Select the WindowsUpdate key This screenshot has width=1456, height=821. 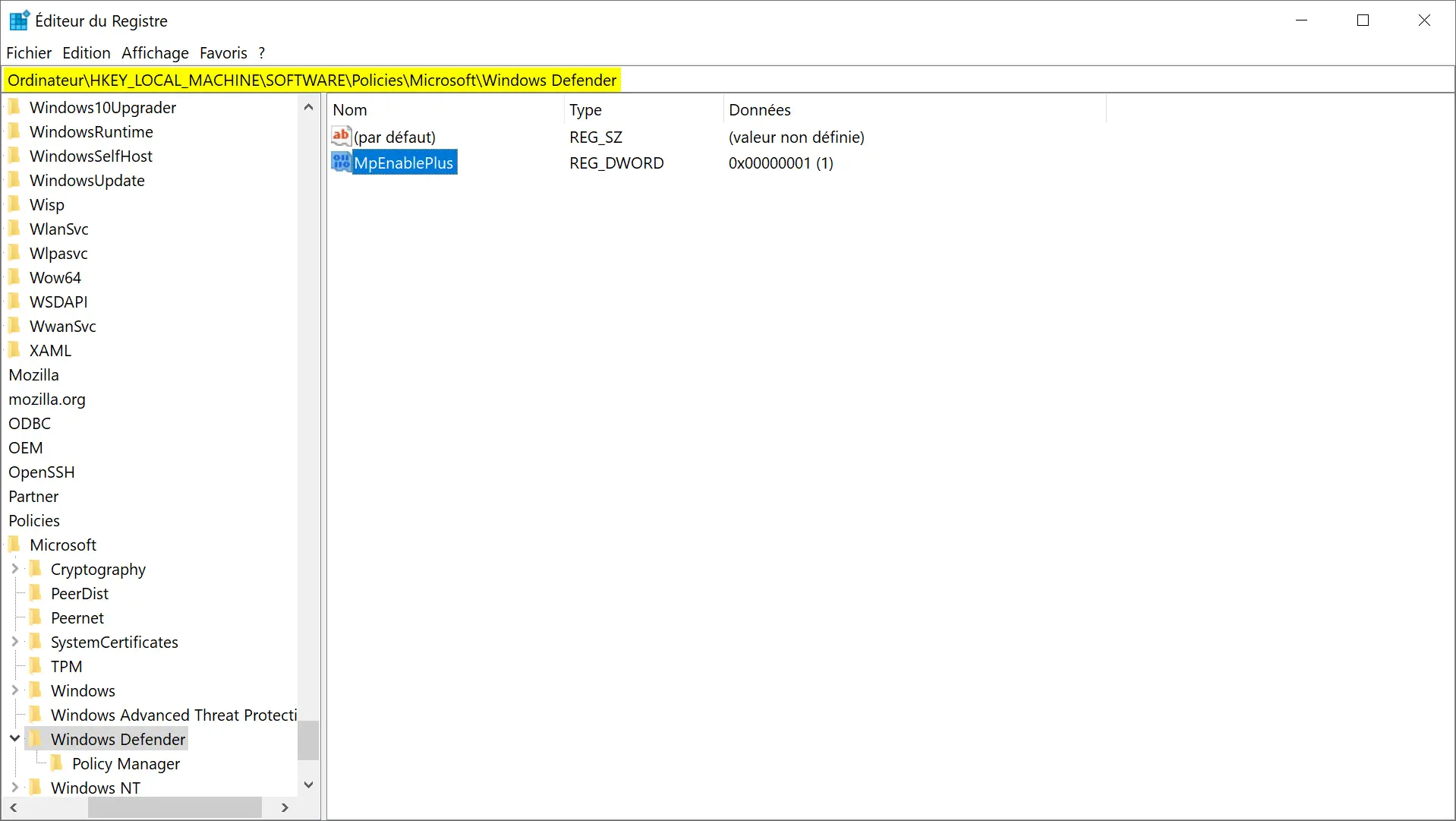tap(87, 180)
